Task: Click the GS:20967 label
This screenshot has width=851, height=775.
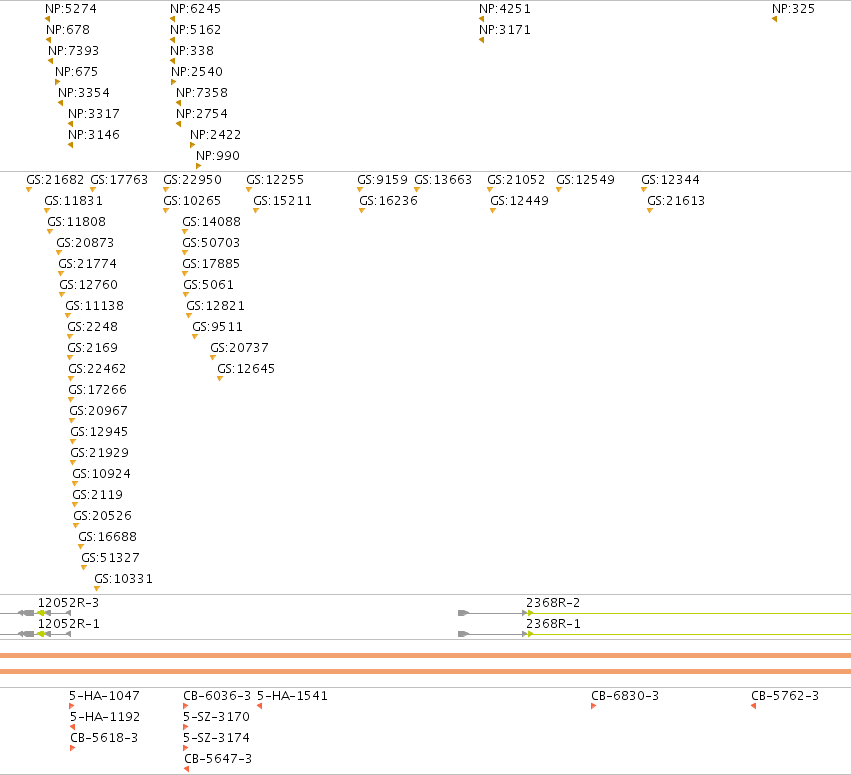Action: pyautogui.click(x=98, y=411)
